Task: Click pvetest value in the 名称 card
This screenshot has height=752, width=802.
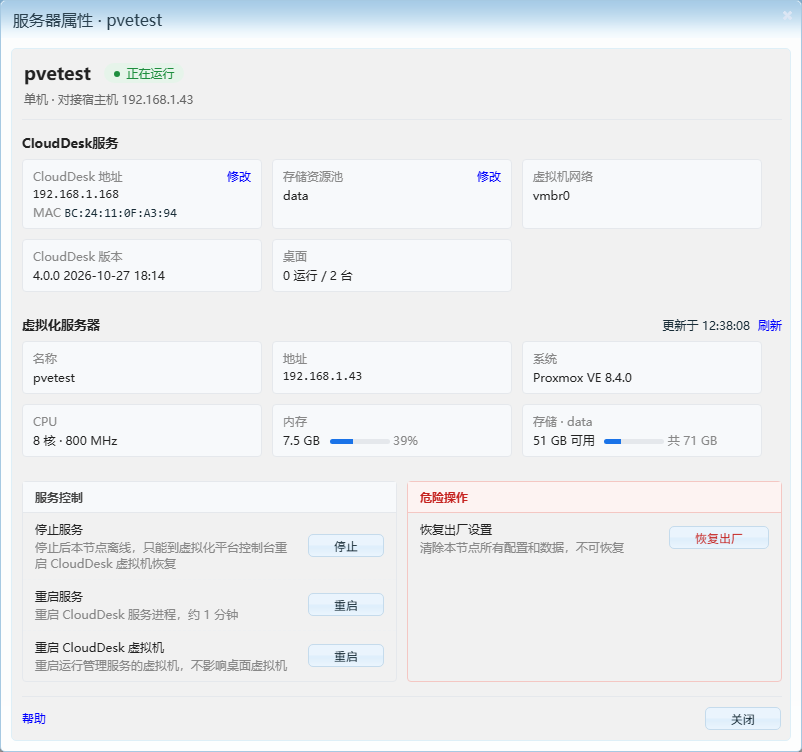Action: coord(54,378)
